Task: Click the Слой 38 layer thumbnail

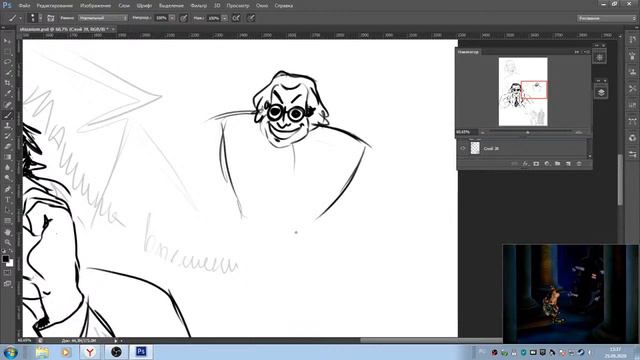Action: pyautogui.click(x=475, y=148)
